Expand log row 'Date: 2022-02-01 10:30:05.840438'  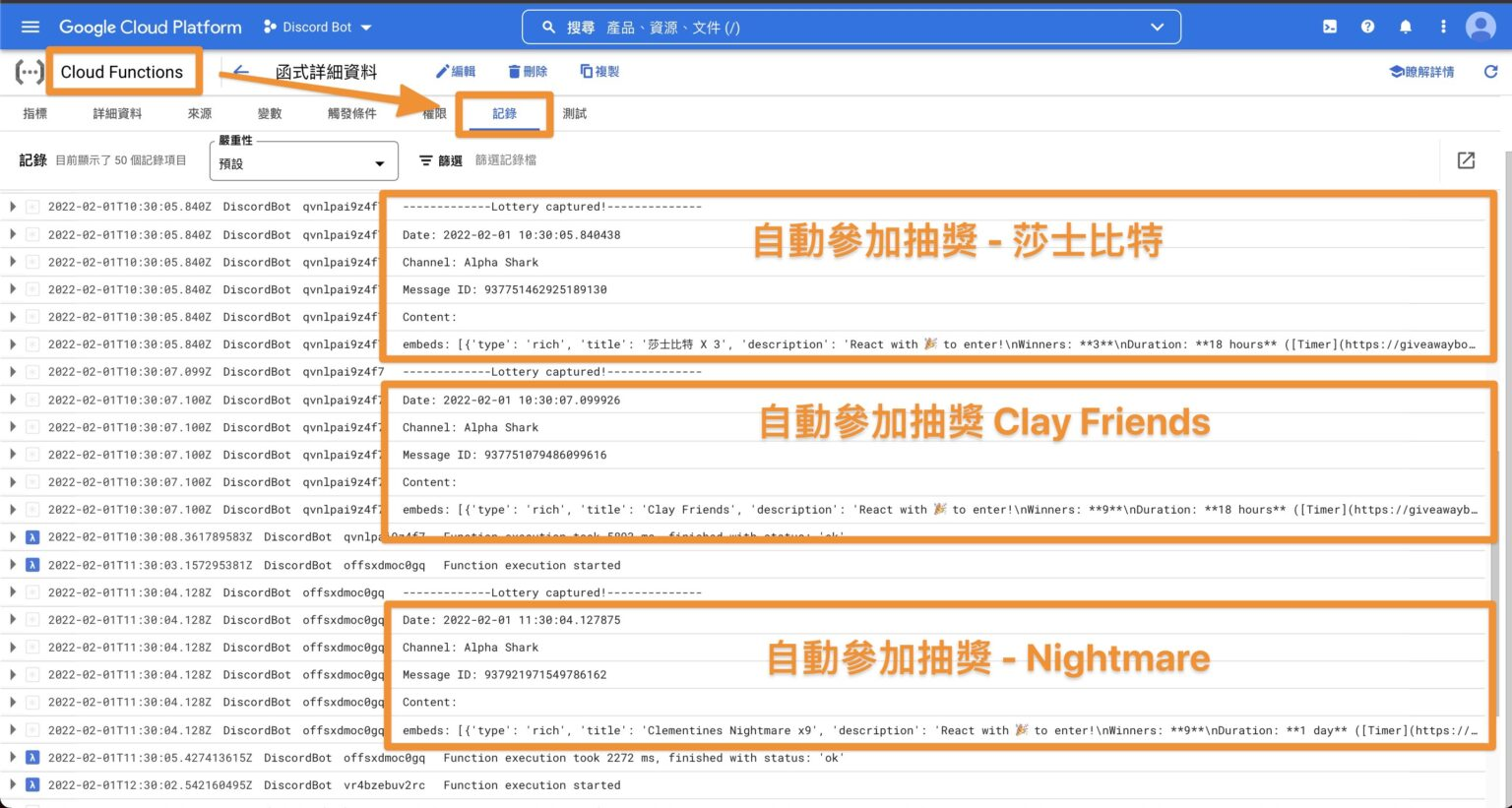(x=13, y=234)
